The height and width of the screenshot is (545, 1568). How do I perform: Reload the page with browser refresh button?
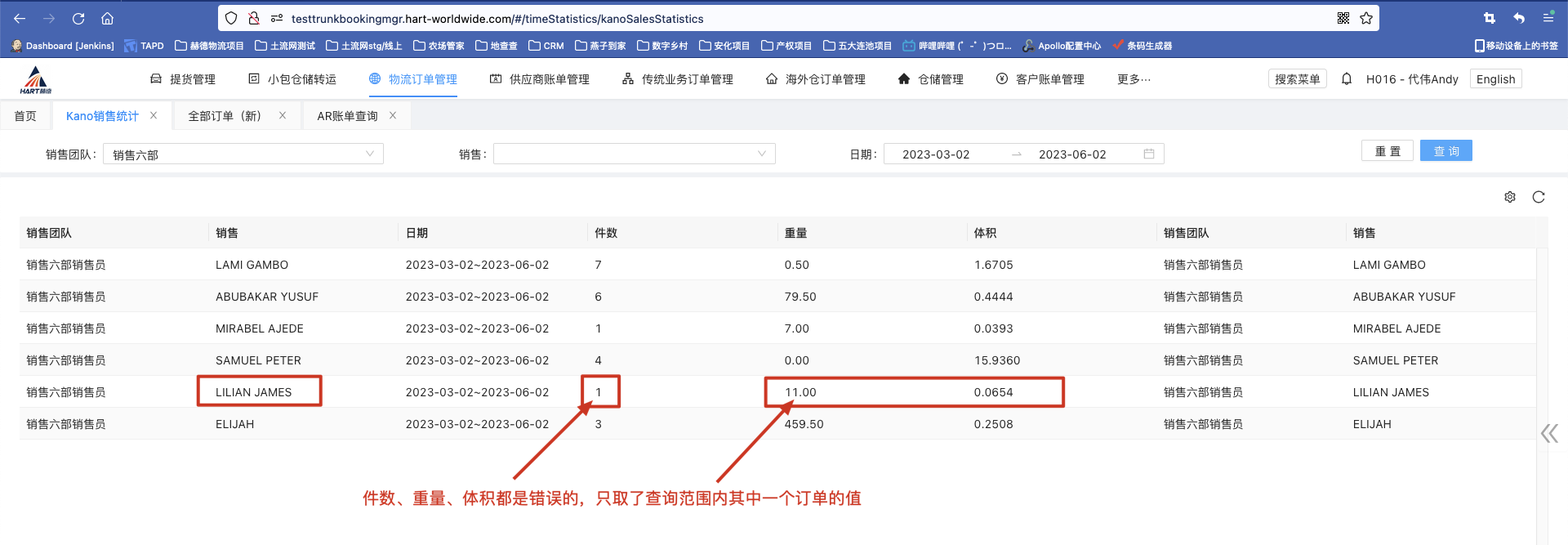click(78, 18)
